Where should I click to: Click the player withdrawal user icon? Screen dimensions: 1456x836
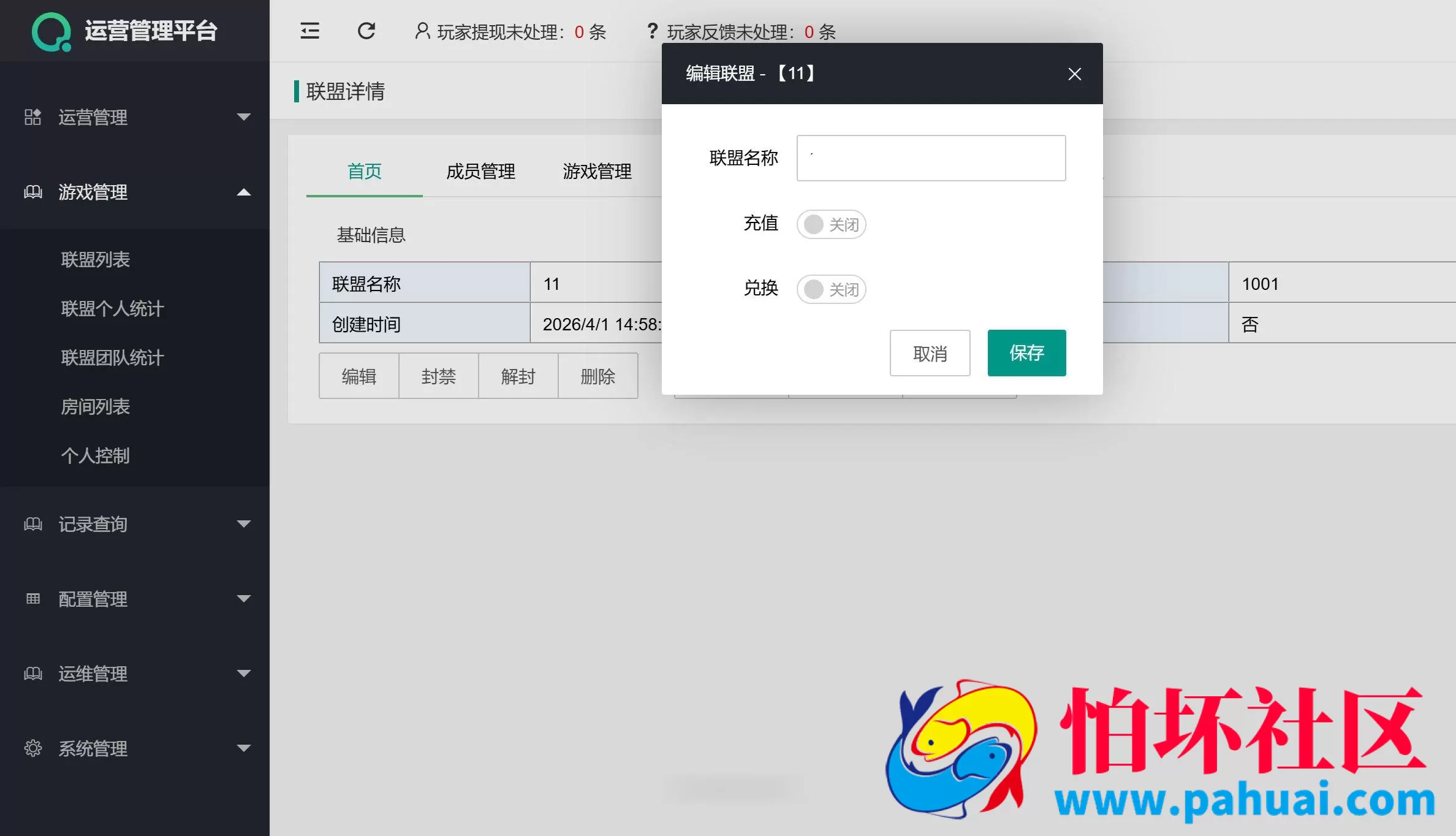pos(422,31)
